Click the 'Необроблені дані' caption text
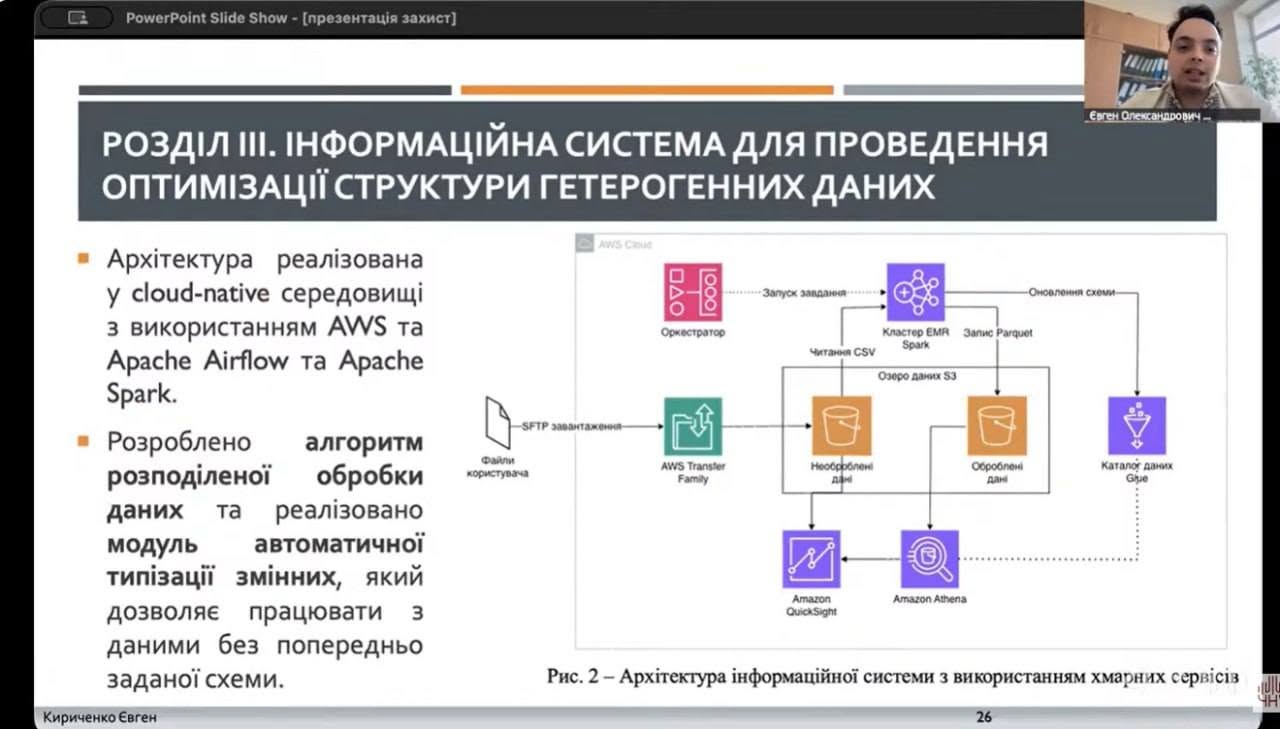The height and width of the screenshot is (729, 1280). point(841,472)
